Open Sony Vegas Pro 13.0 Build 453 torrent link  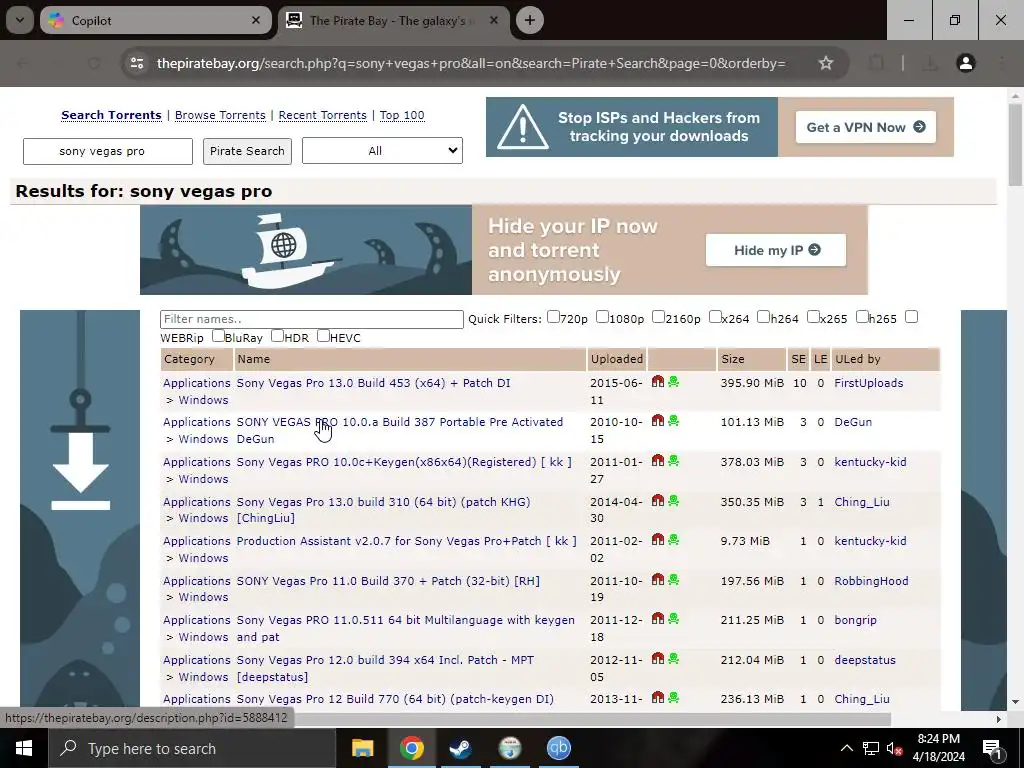[374, 383]
